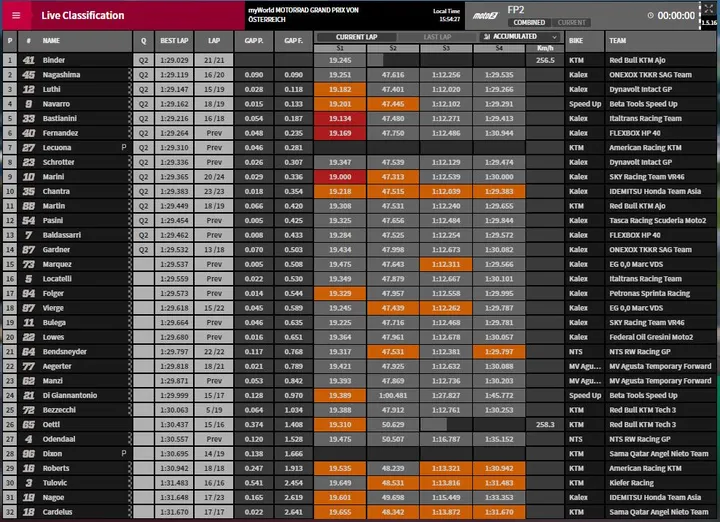Image resolution: width=720 pixels, height=522 pixels.
Task: Click the BIKE column header
Action: 585,41
